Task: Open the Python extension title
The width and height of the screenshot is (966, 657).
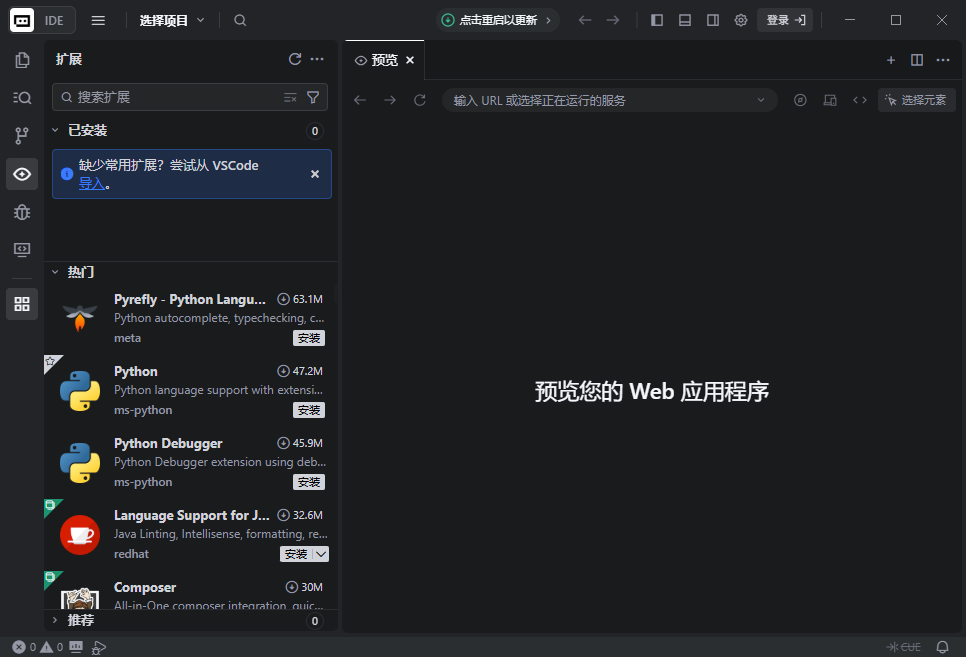Action: coord(136,371)
